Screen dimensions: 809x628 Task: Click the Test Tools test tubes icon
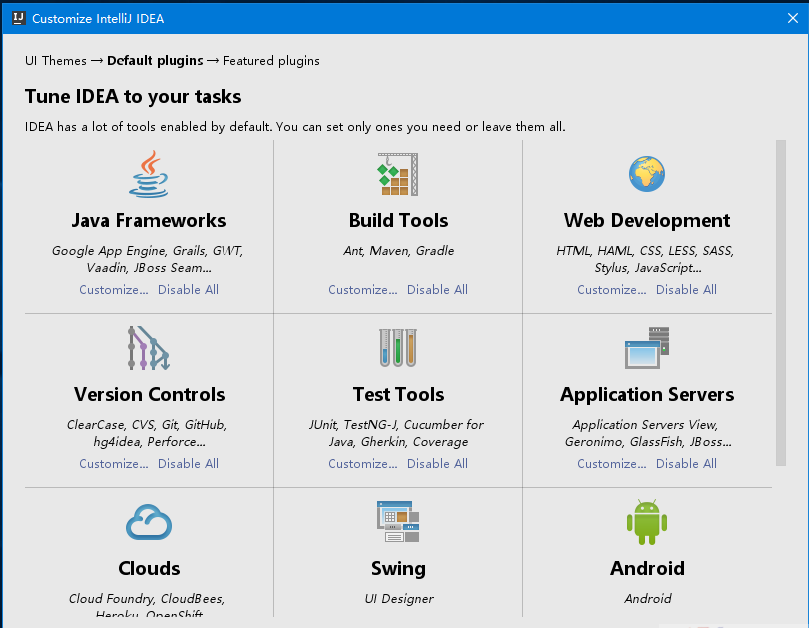[x=398, y=348]
